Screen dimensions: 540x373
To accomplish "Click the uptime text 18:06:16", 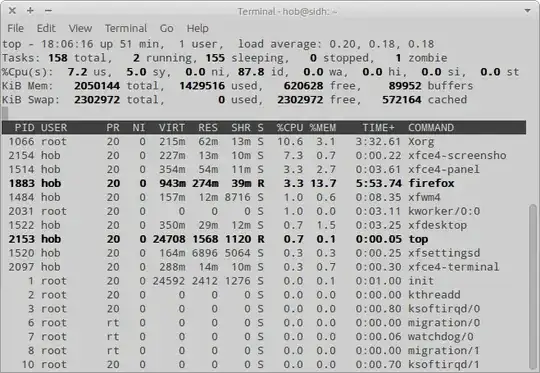I will pos(67,44).
